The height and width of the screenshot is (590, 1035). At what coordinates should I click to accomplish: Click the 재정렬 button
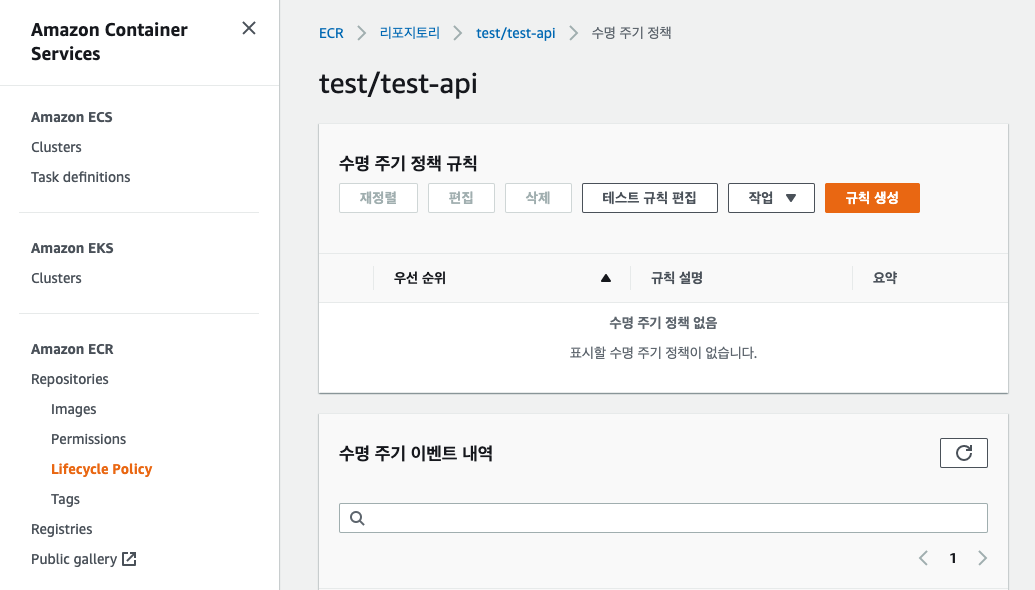click(378, 198)
